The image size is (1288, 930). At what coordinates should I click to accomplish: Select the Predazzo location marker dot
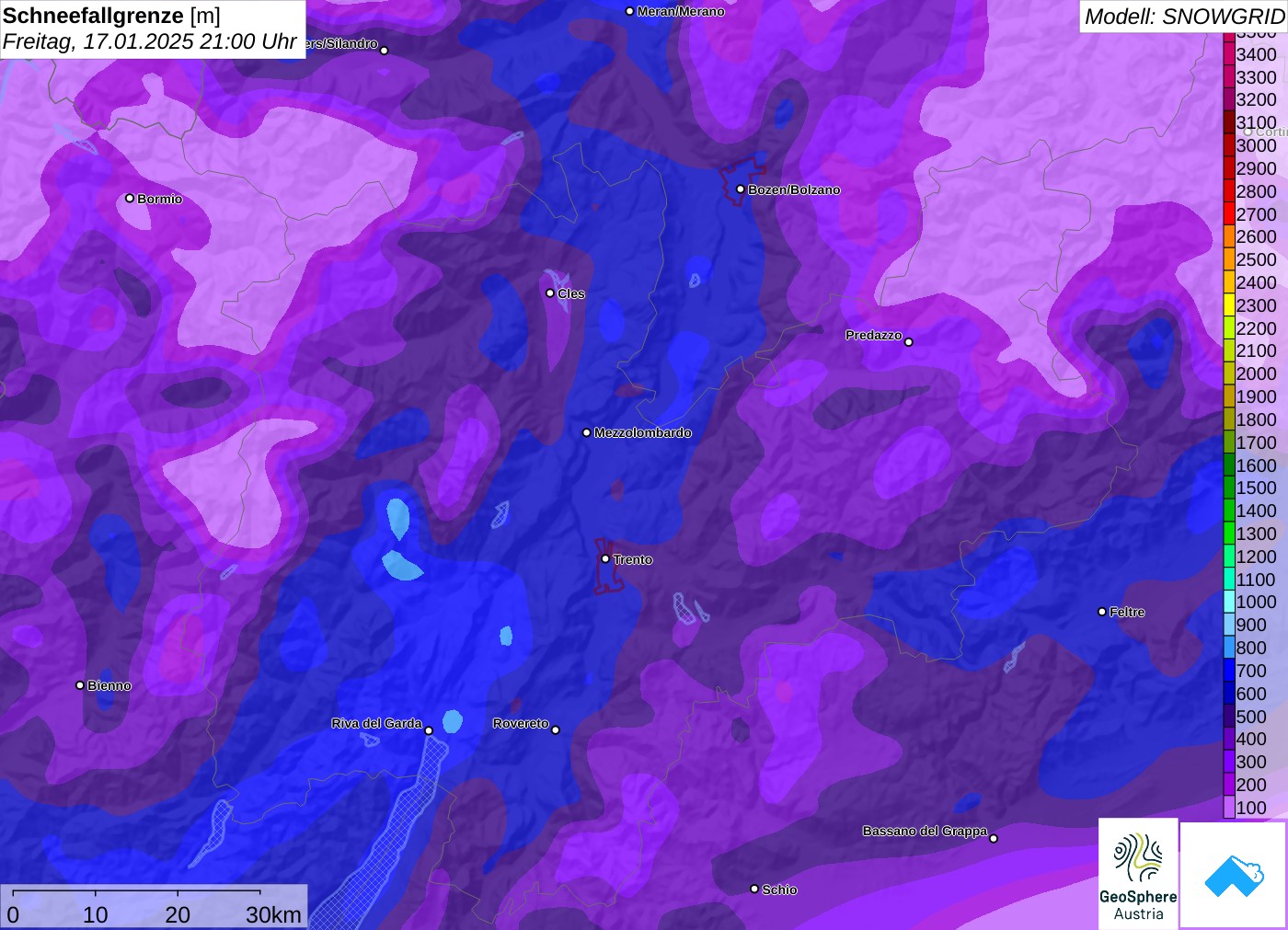pyautogui.click(x=909, y=342)
